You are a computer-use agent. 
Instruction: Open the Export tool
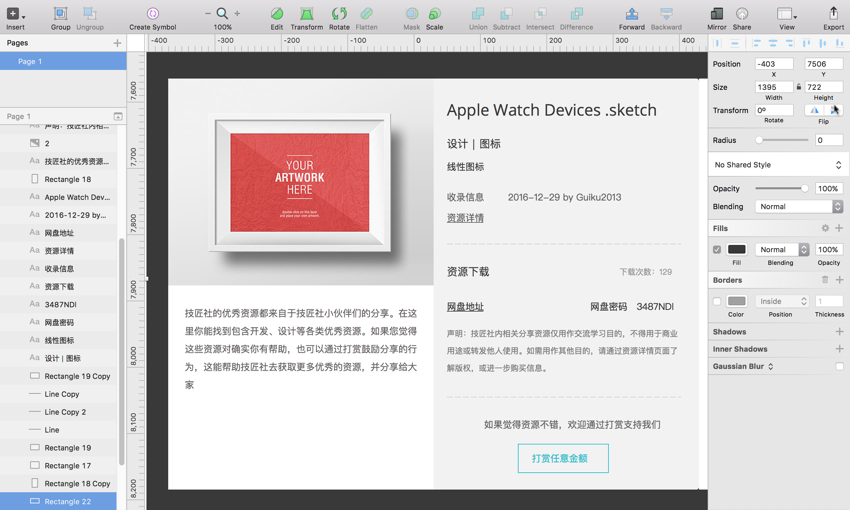[x=833, y=14]
